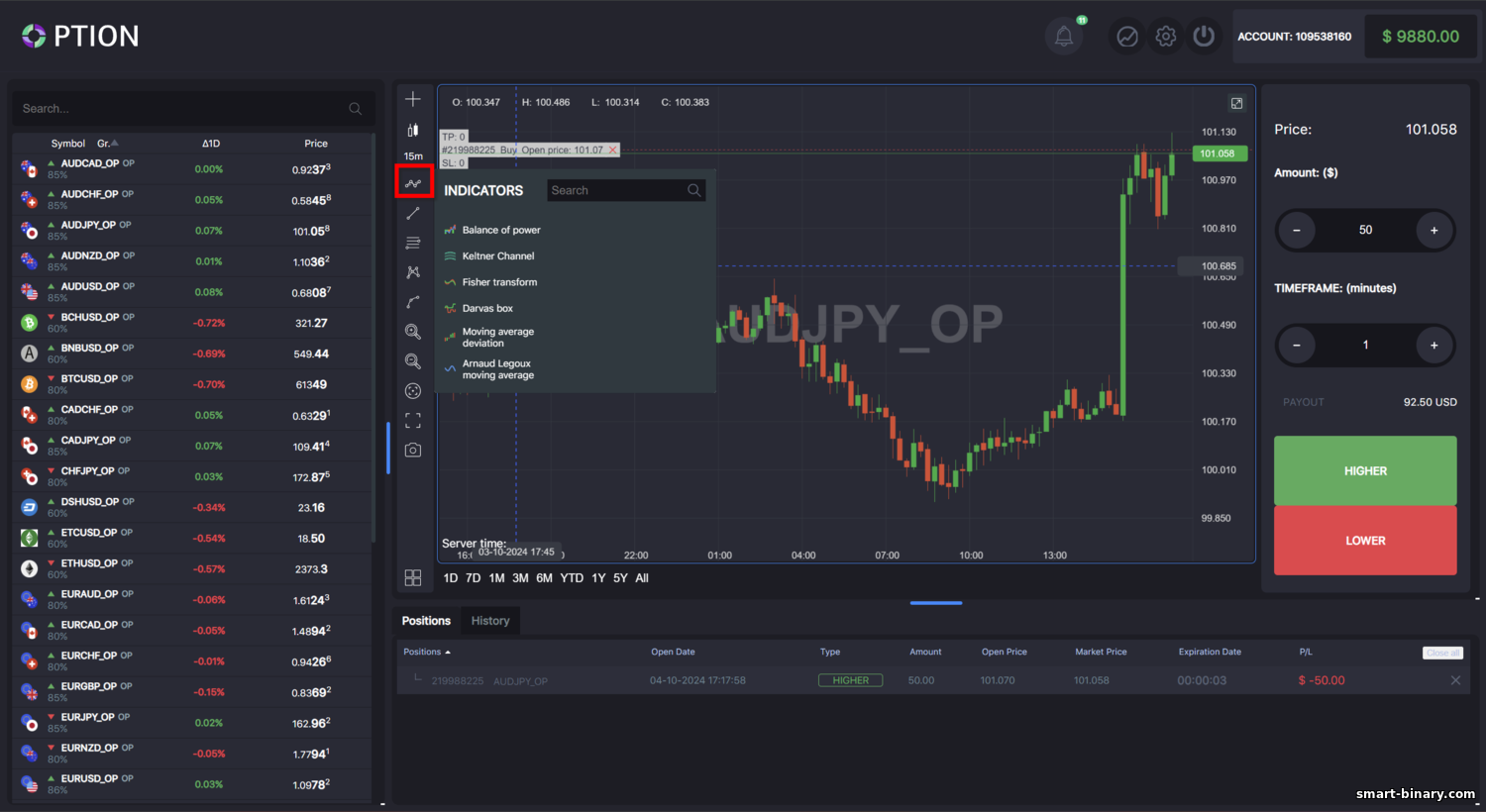Set chart range to 1Y

pyautogui.click(x=598, y=578)
